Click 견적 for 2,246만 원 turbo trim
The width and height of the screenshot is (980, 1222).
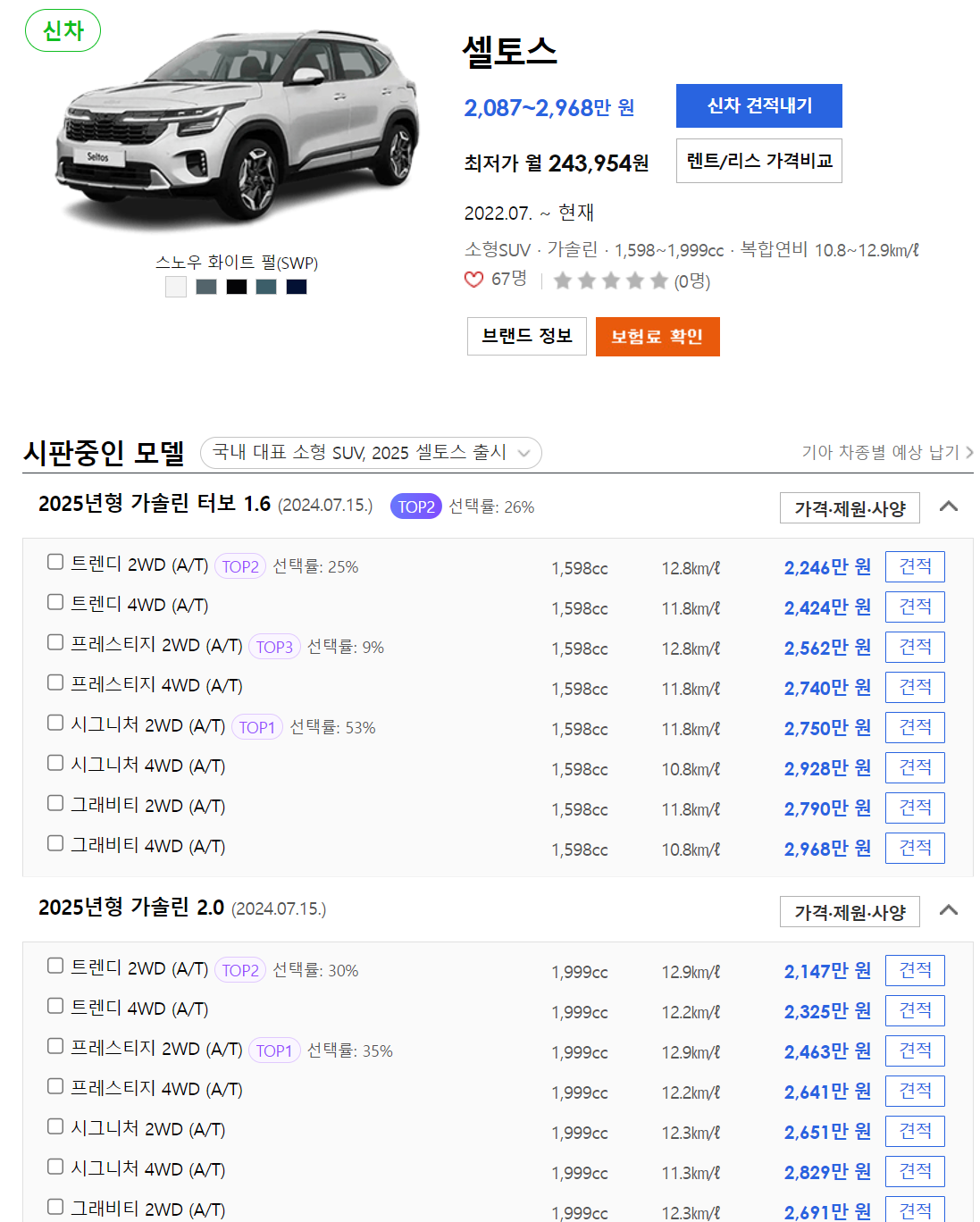(915, 567)
